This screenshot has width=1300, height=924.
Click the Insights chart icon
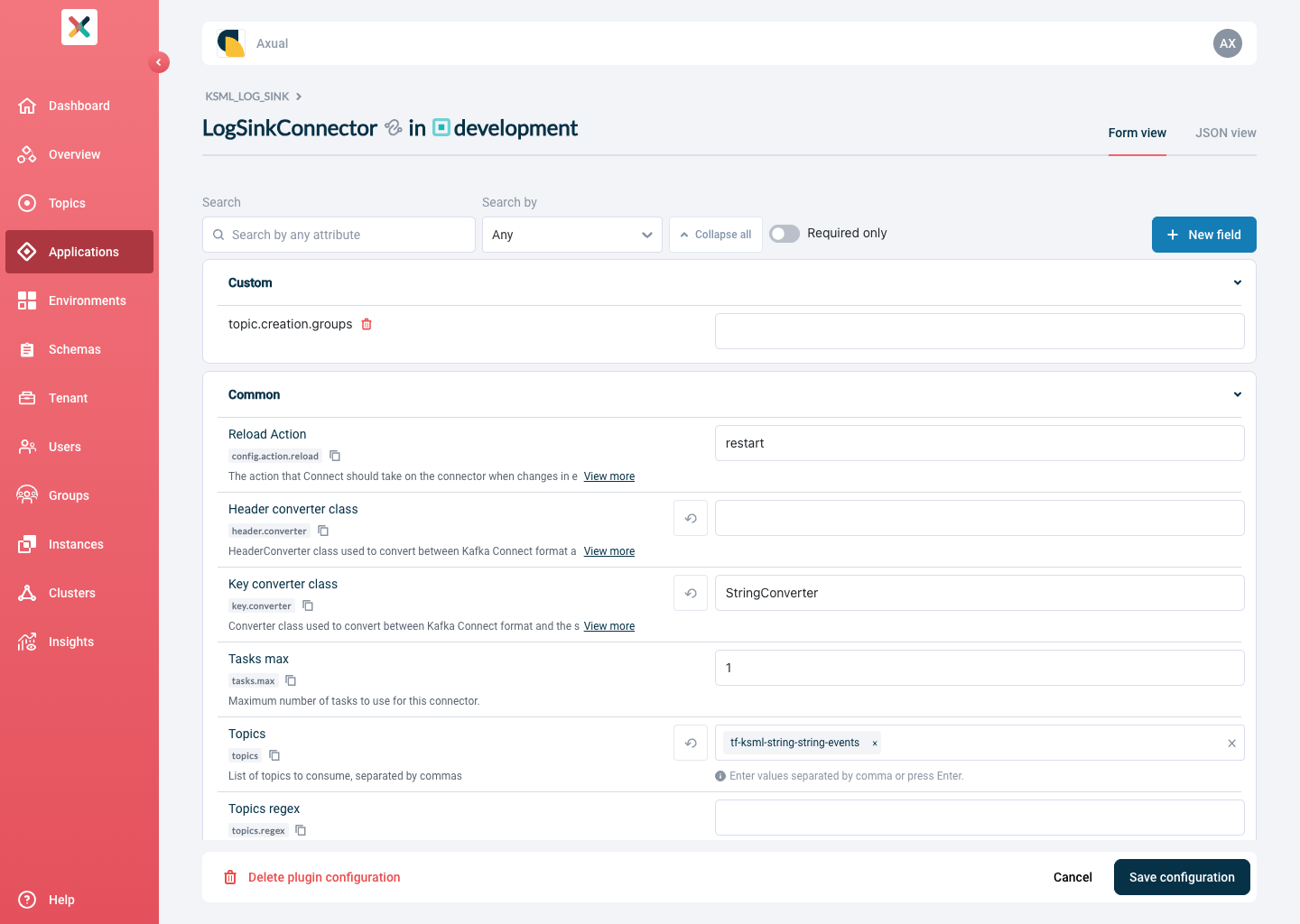point(27,642)
